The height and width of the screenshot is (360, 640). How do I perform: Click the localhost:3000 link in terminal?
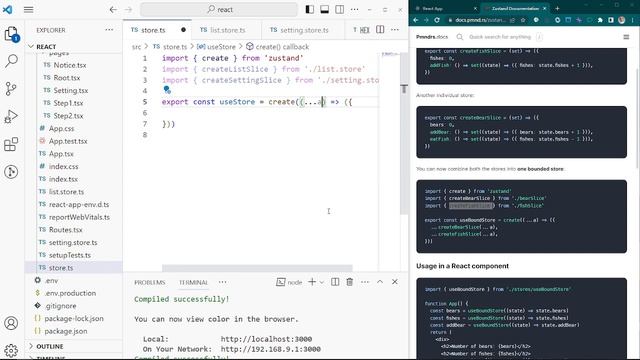(x=266, y=339)
